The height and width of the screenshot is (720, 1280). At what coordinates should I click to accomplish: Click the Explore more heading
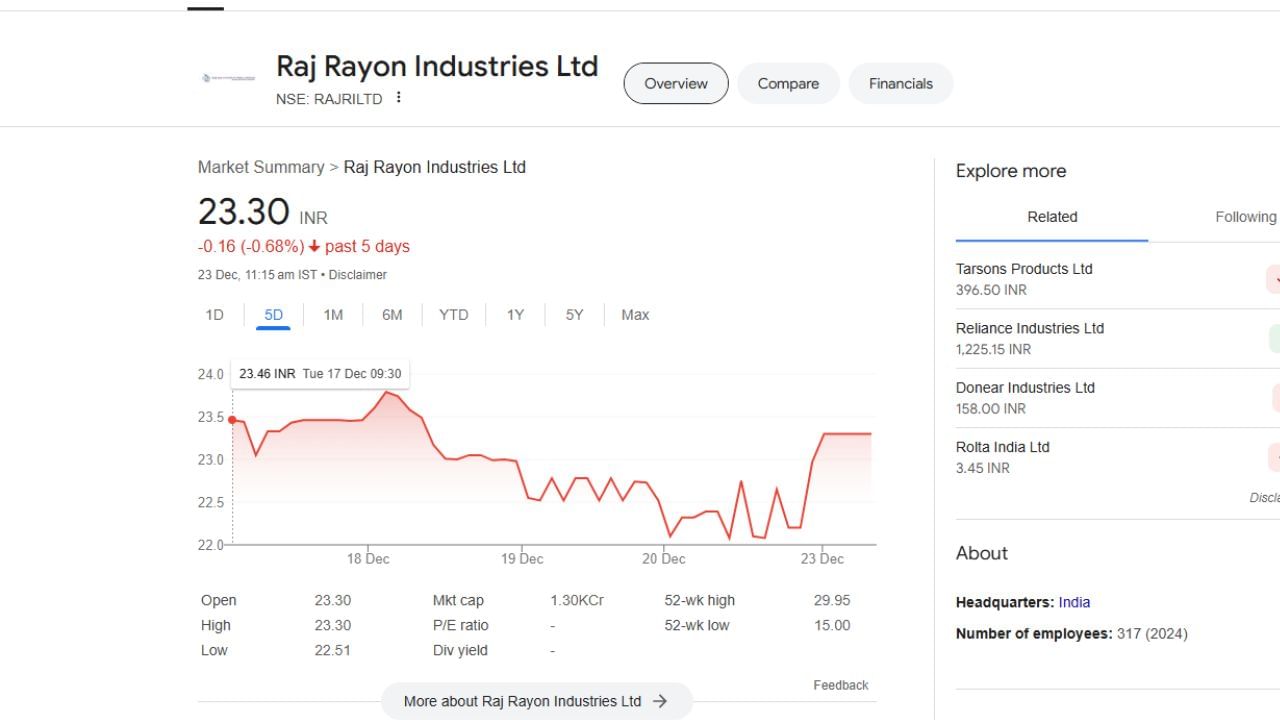click(x=1011, y=171)
